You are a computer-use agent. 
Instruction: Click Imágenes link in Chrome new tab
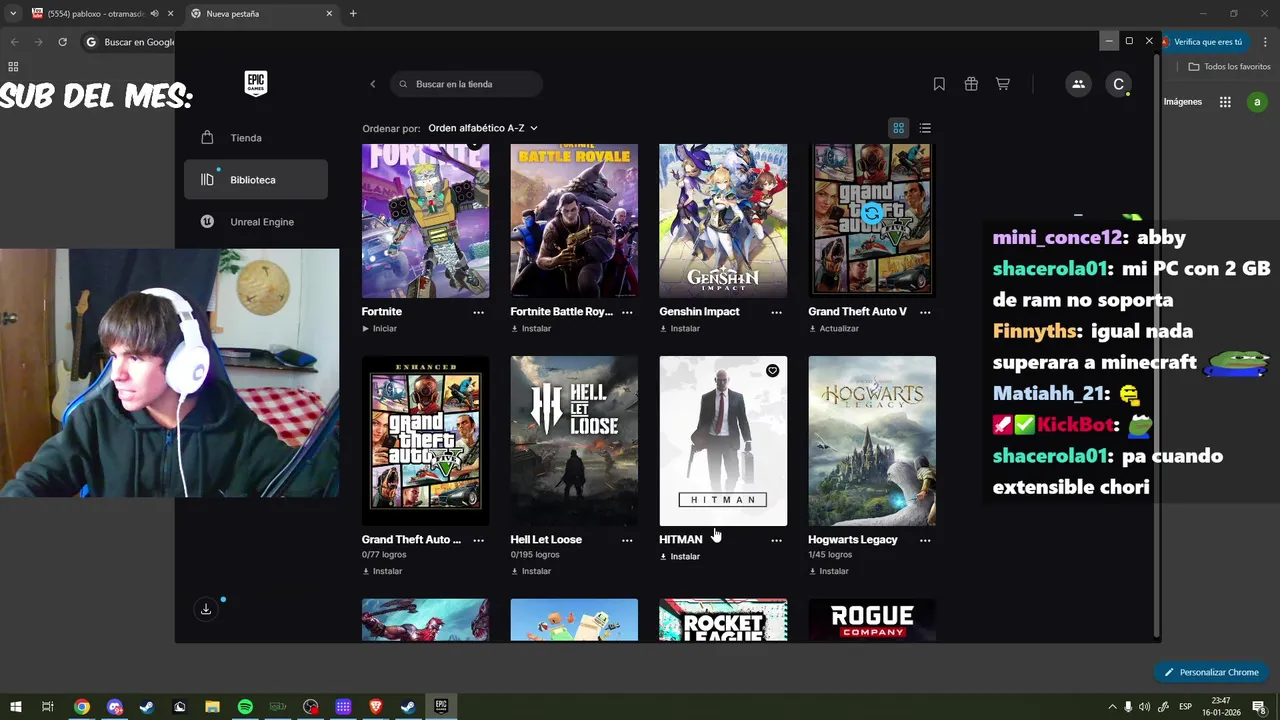tap(1183, 102)
